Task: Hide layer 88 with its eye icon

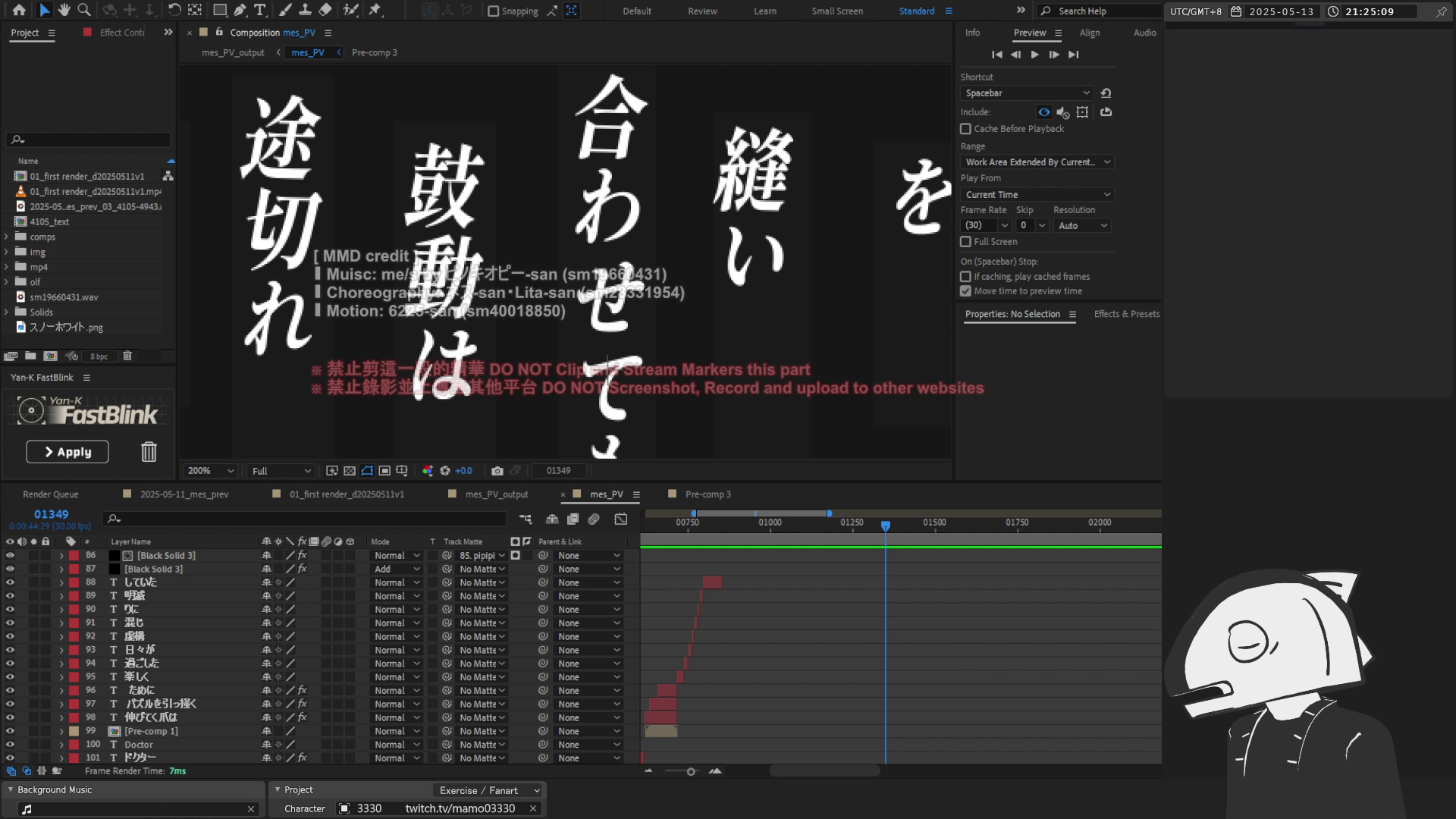Action: pyautogui.click(x=10, y=582)
